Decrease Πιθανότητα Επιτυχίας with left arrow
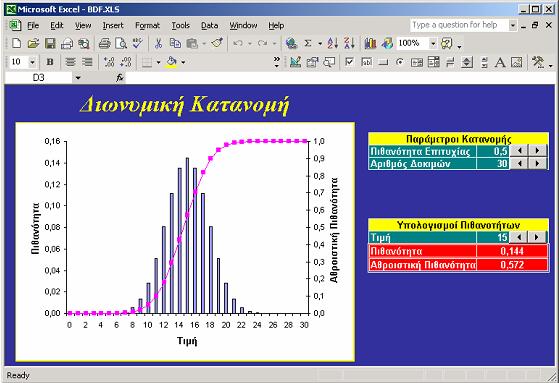The width and height of the screenshot is (559, 383). click(x=519, y=150)
